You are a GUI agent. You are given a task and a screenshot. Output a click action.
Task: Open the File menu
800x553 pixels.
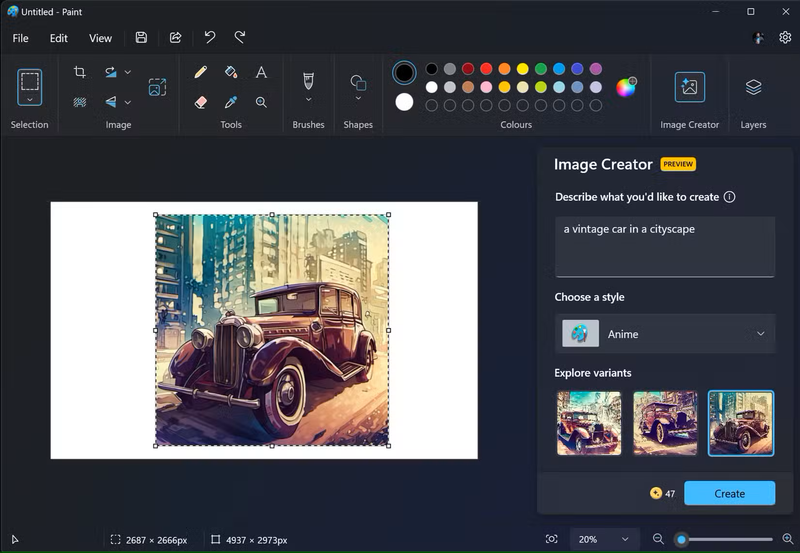click(21, 38)
